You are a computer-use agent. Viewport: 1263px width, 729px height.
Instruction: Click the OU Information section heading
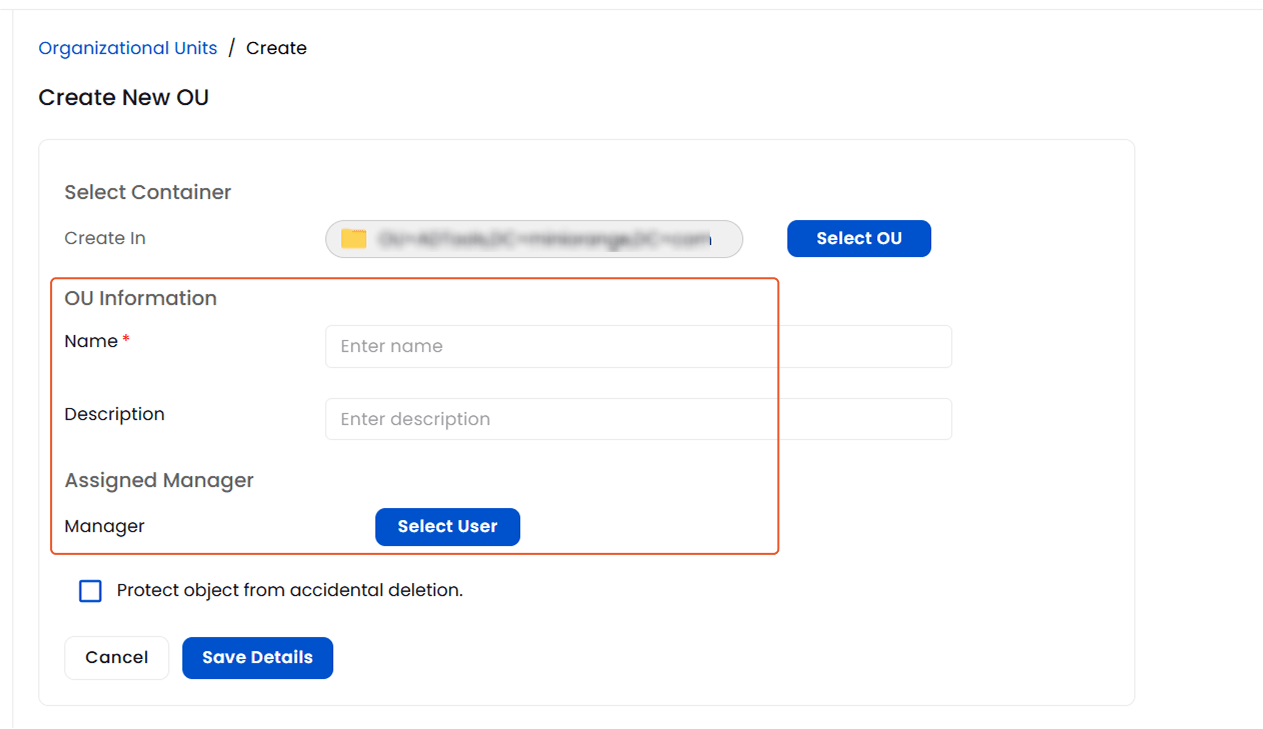click(140, 298)
